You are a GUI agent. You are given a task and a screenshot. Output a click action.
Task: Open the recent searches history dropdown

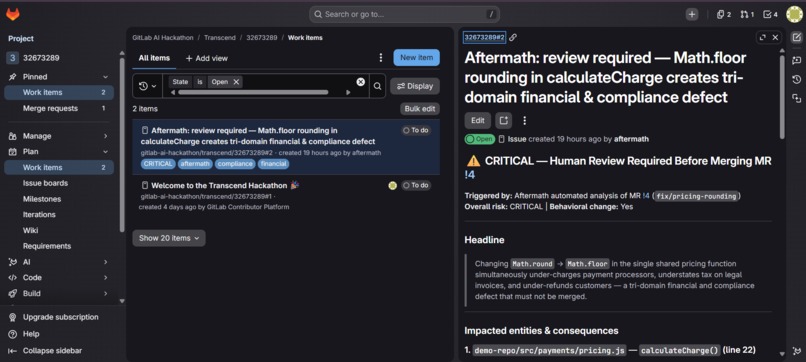(x=148, y=86)
